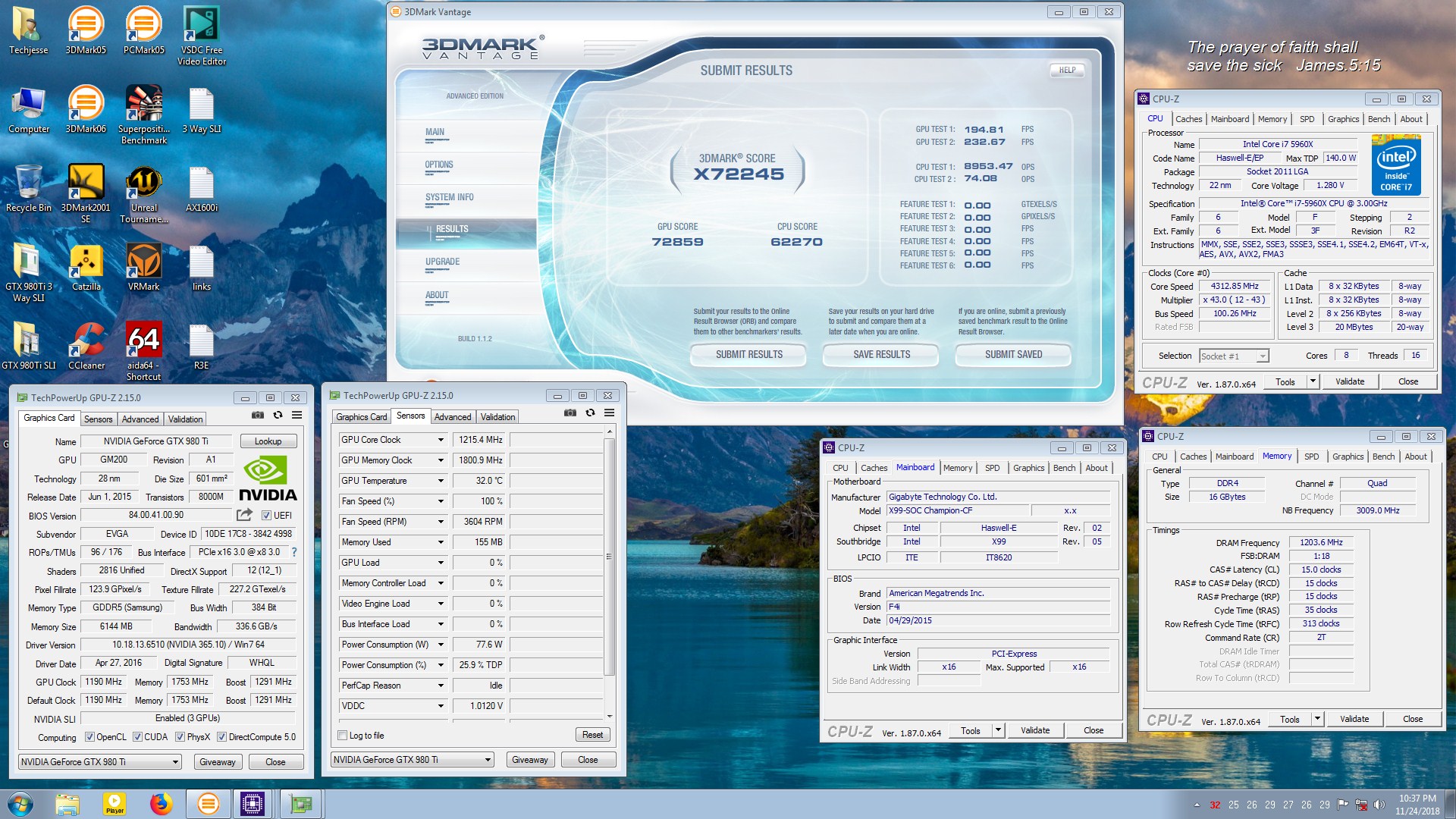Image resolution: width=1456 pixels, height=819 pixels.
Task: Click the volume icon in the system tray
Action: (x=1379, y=805)
